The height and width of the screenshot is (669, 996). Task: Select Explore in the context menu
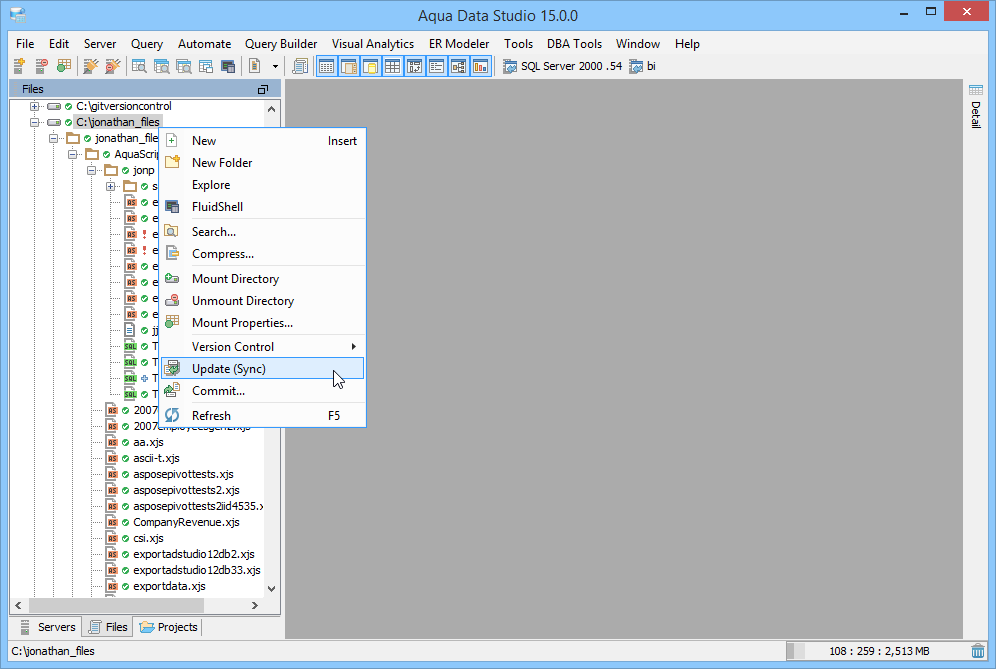(262, 185)
